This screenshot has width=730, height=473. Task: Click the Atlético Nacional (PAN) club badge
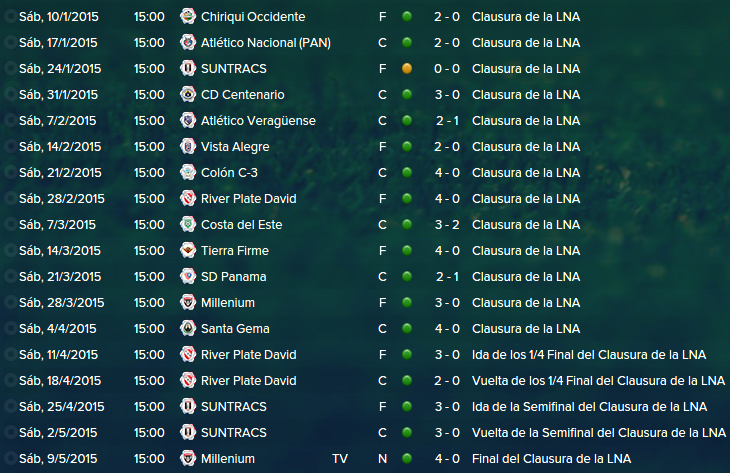pos(188,43)
